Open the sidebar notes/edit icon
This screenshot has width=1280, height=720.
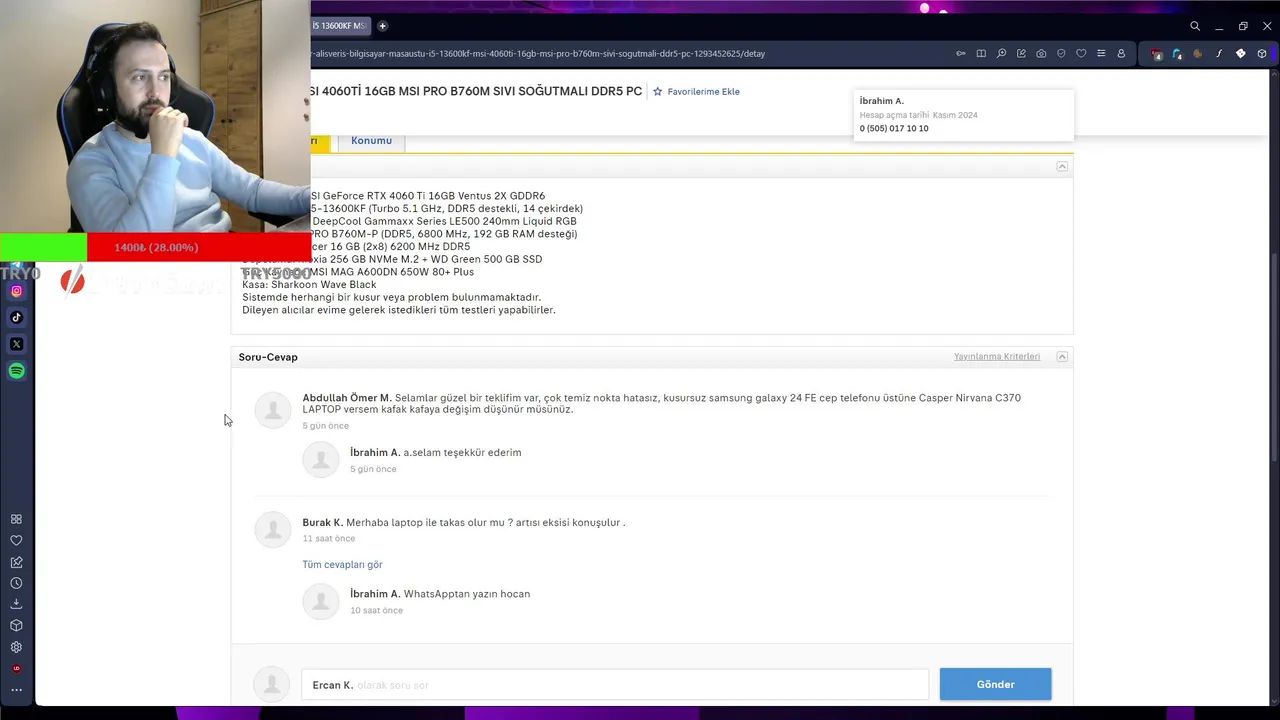(x=16, y=562)
